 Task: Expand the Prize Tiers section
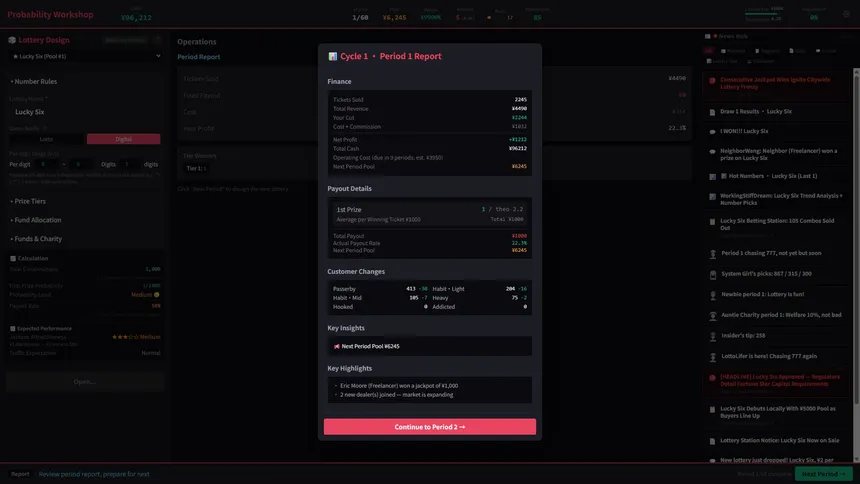tap(30, 201)
